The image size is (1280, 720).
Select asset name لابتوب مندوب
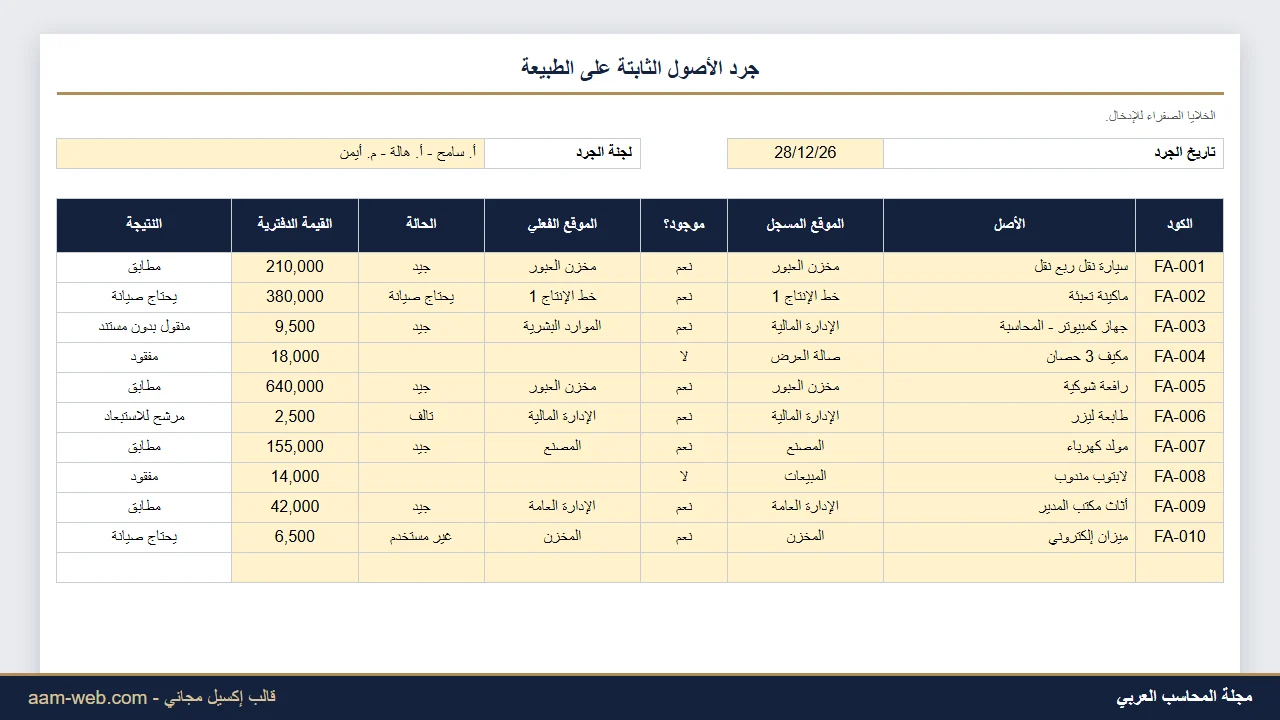[1009, 477]
